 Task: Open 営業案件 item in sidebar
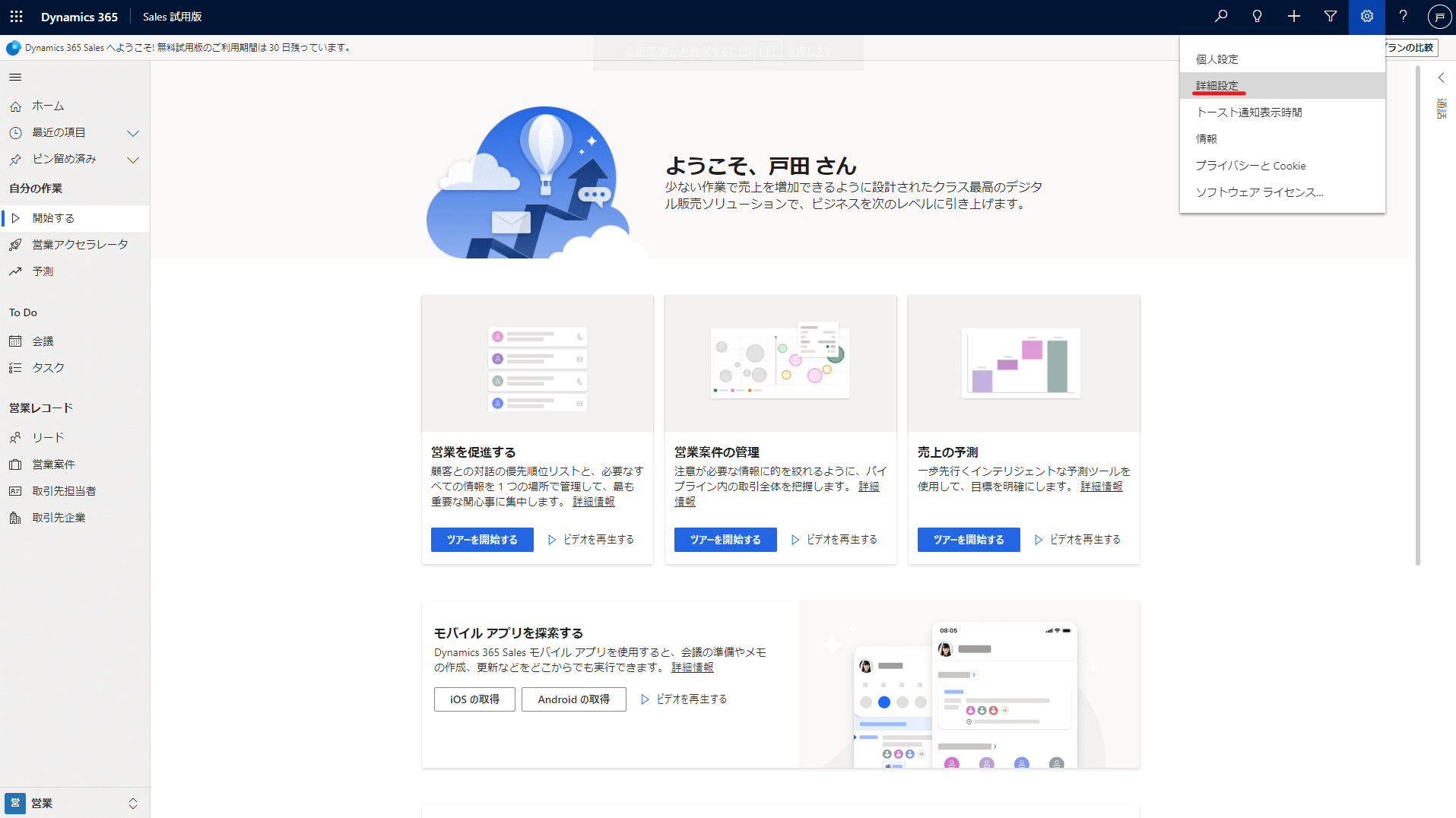(75, 464)
